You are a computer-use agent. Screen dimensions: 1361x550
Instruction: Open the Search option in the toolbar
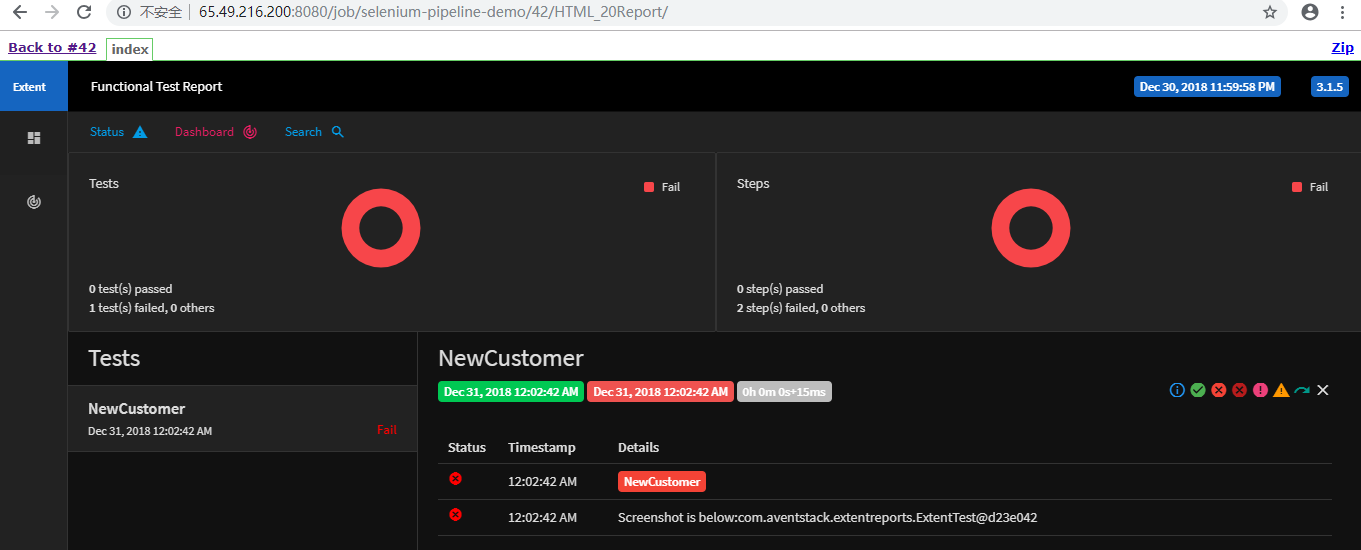coord(314,132)
